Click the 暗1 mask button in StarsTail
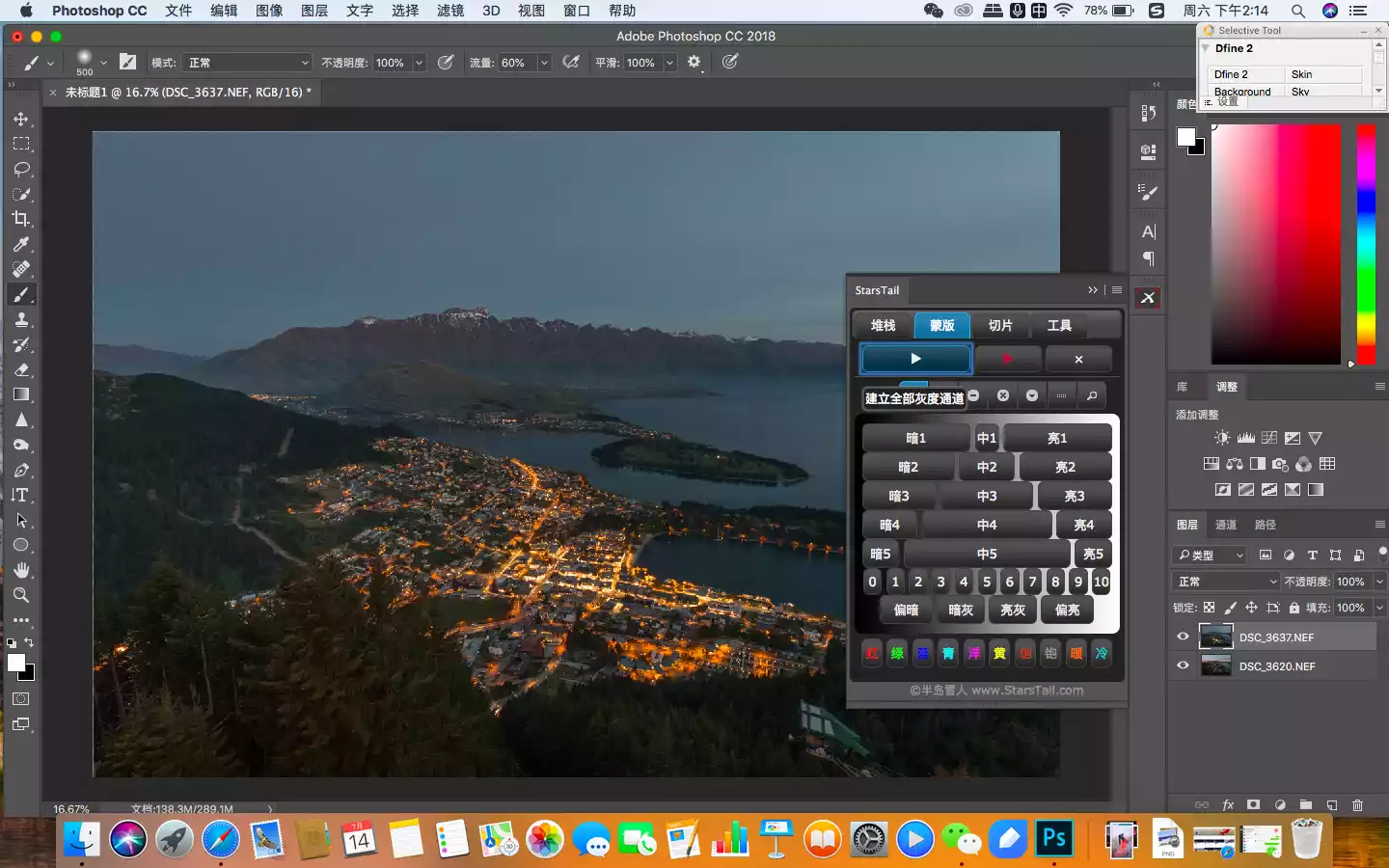Viewport: 1389px width, 868px height. point(914,438)
